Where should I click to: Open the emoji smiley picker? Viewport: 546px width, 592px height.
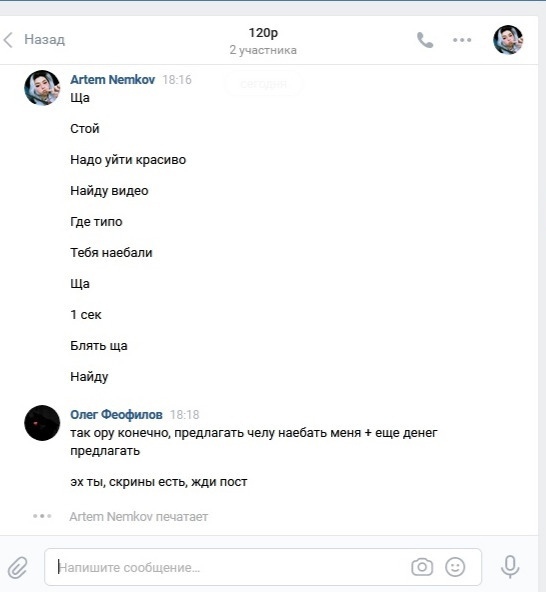(x=455, y=567)
